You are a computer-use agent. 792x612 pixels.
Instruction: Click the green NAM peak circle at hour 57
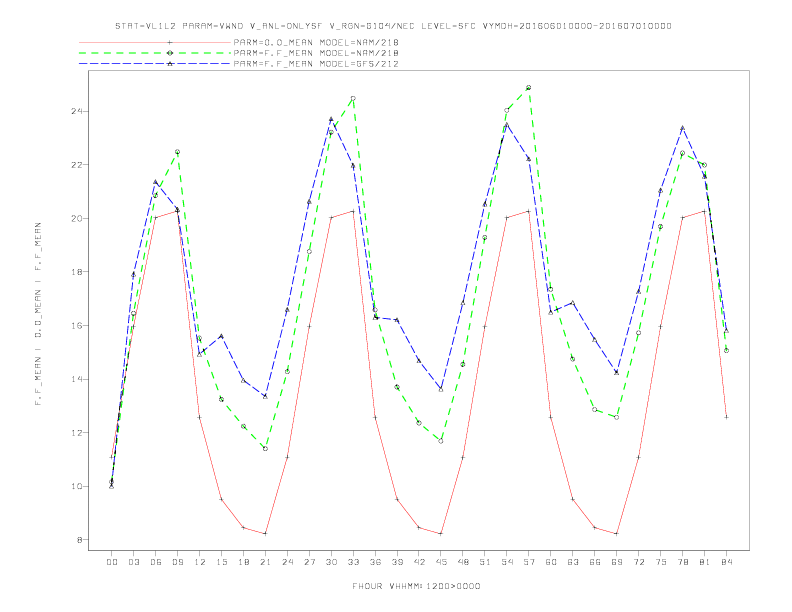pos(529,87)
